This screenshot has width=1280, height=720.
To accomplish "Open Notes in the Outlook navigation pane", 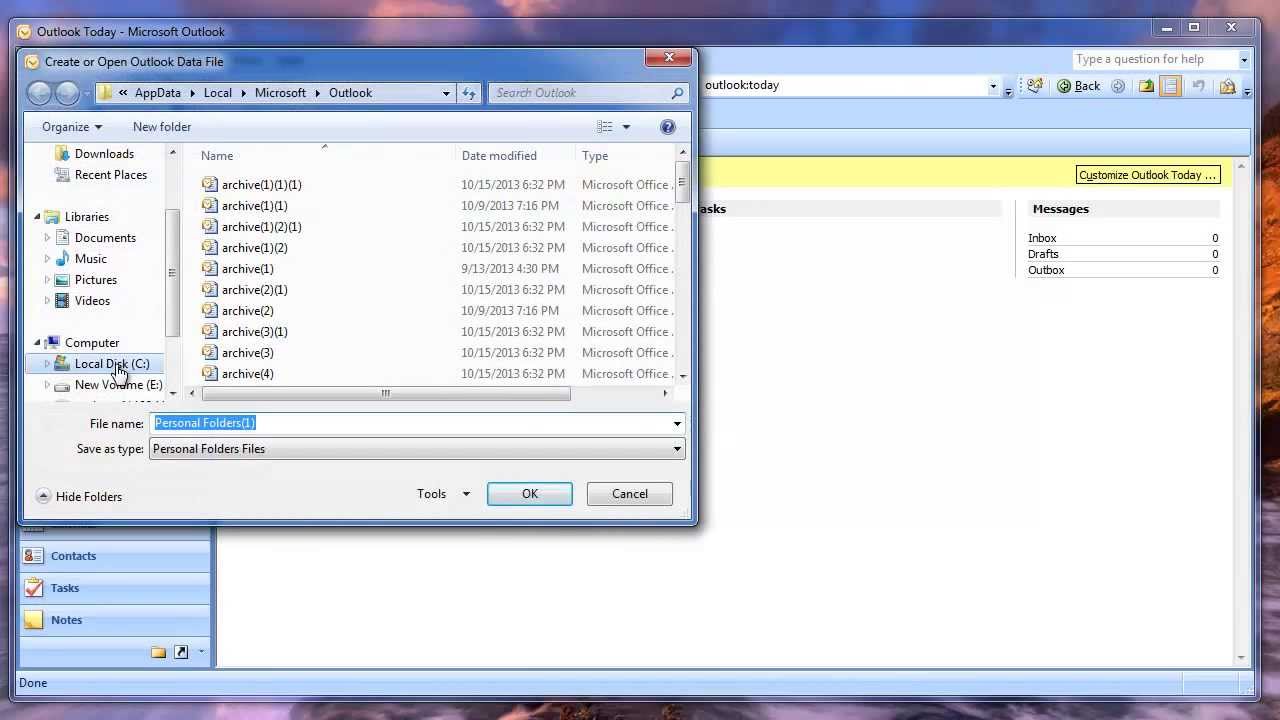I will tap(66, 620).
